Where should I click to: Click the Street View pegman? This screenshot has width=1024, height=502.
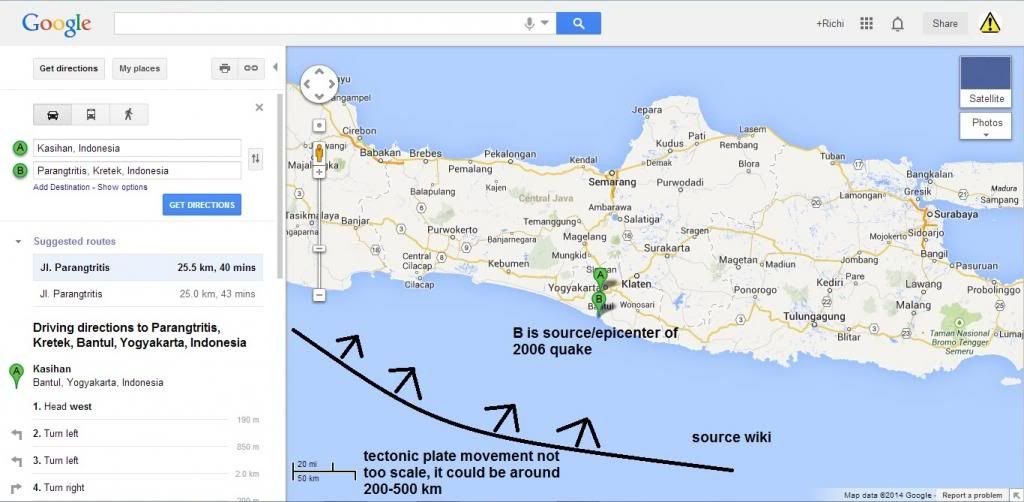(x=319, y=152)
